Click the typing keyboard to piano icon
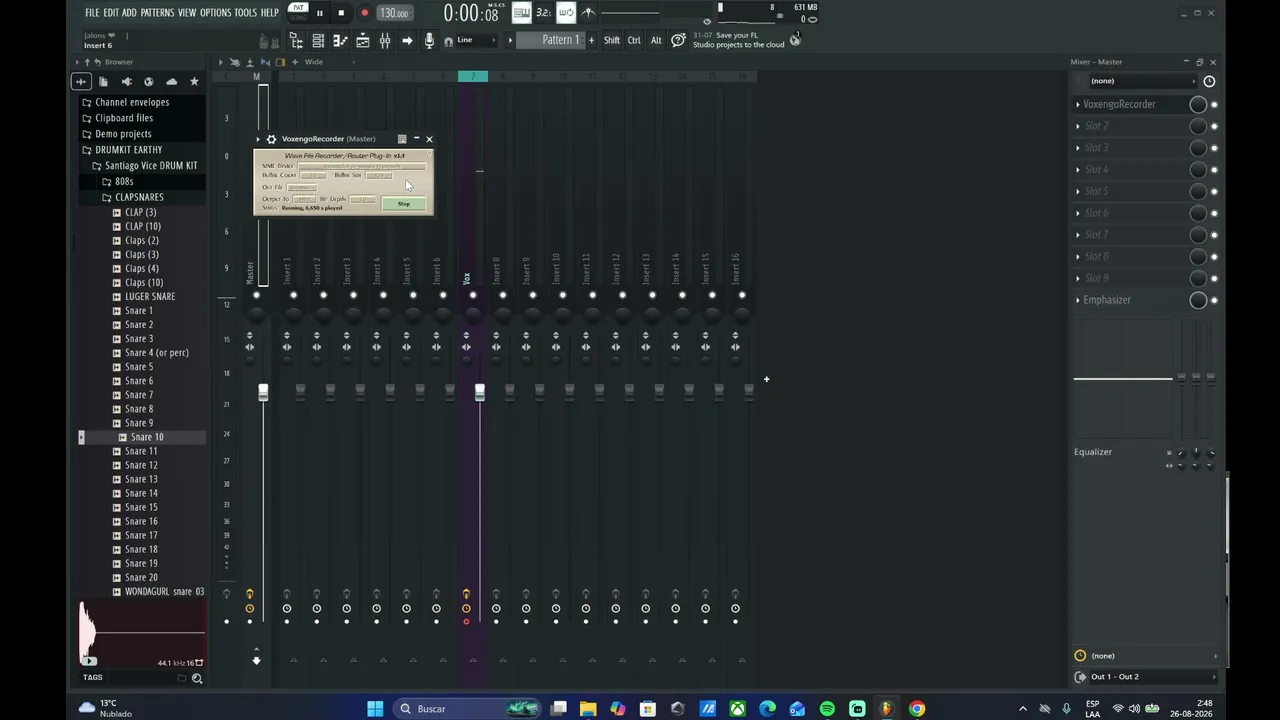This screenshot has width=1280, height=720. click(x=521, y=13)
